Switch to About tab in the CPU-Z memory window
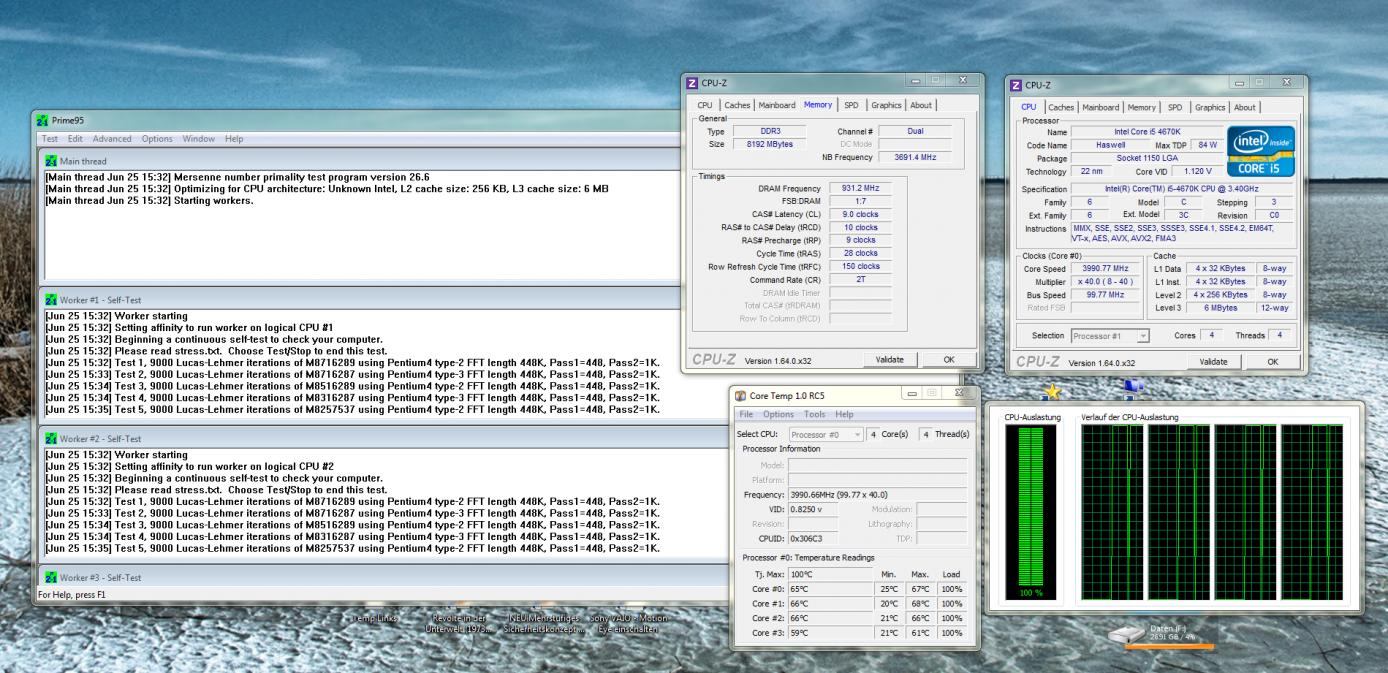This screenshot has width=1388, height=673. (x=921, y=105)
